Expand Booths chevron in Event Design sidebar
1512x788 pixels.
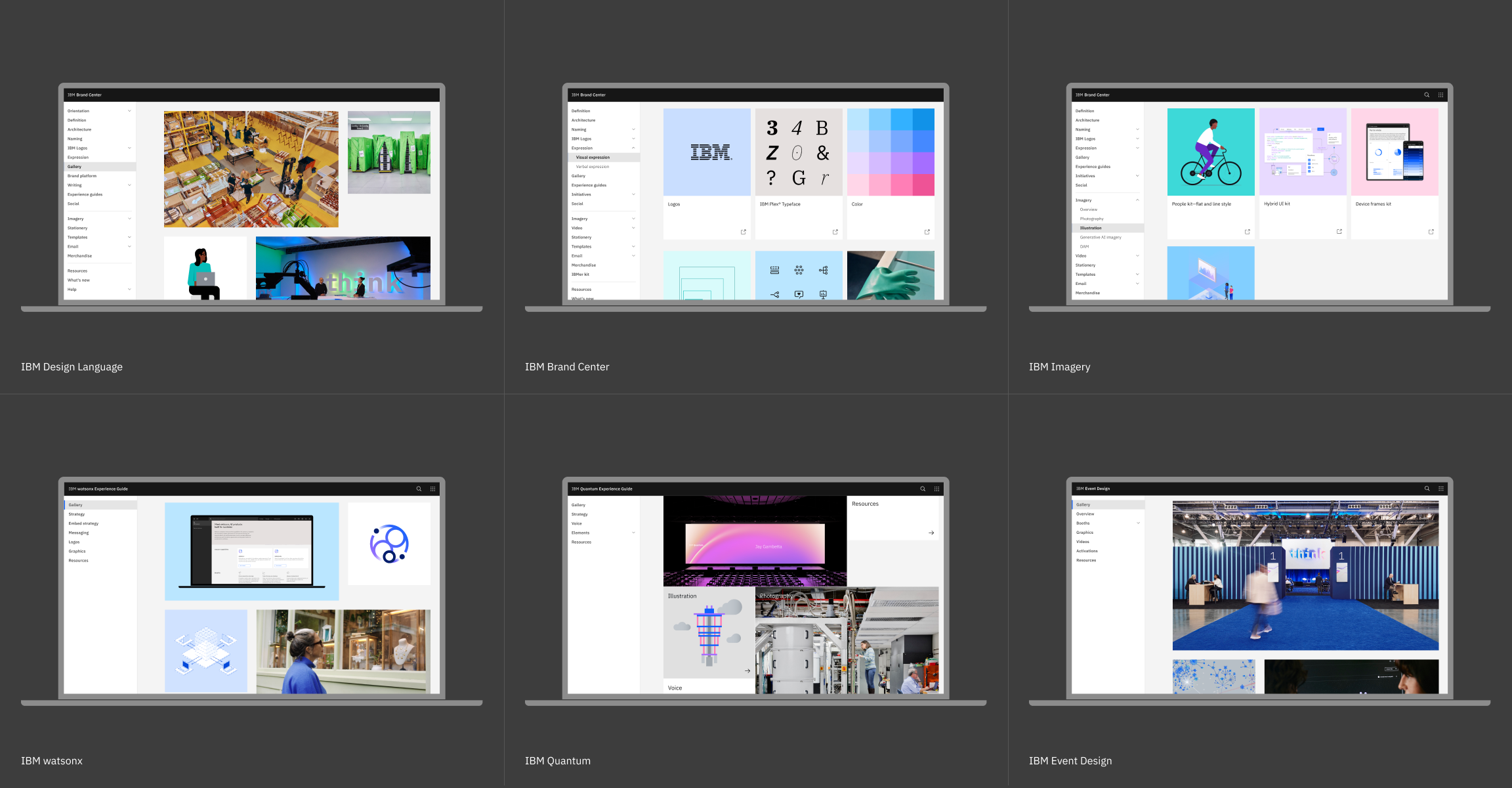[x=1138, y=523]
